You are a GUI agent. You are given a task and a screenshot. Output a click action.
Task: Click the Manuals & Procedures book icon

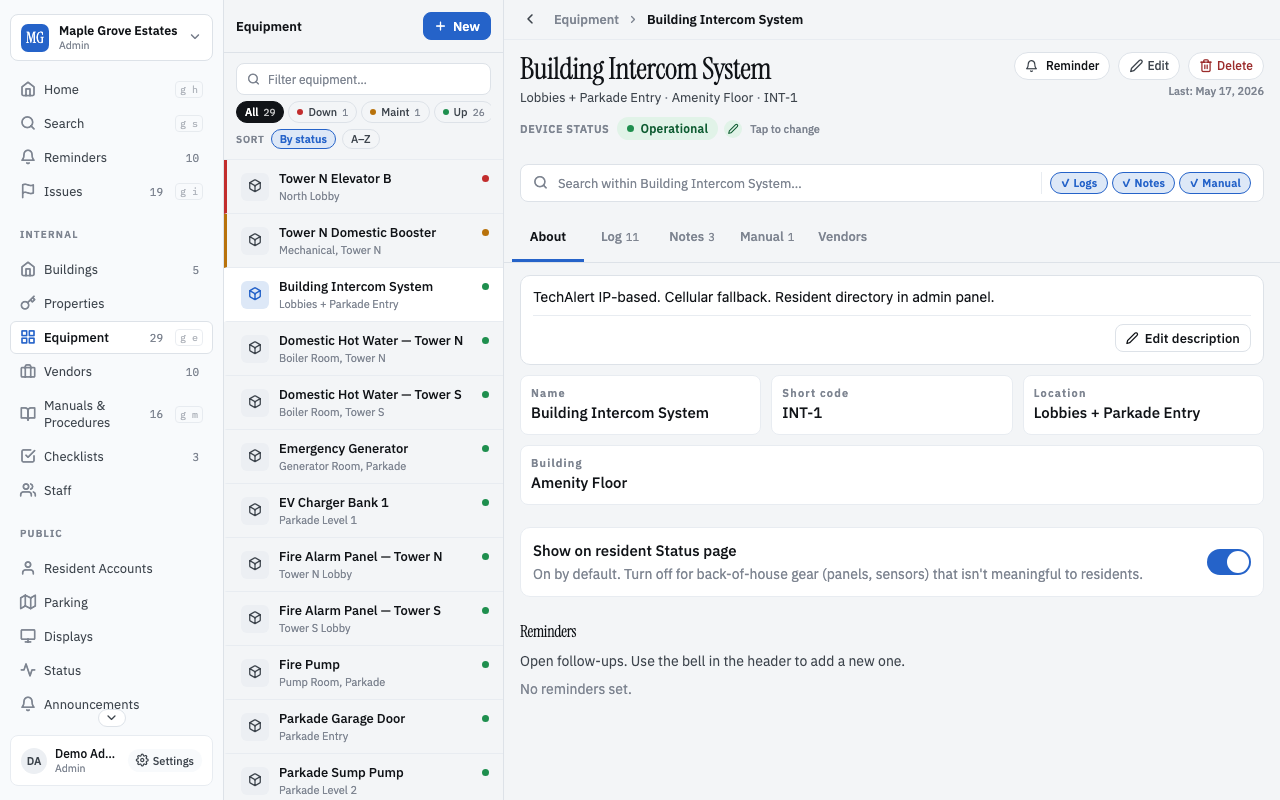tap(28, 414)
